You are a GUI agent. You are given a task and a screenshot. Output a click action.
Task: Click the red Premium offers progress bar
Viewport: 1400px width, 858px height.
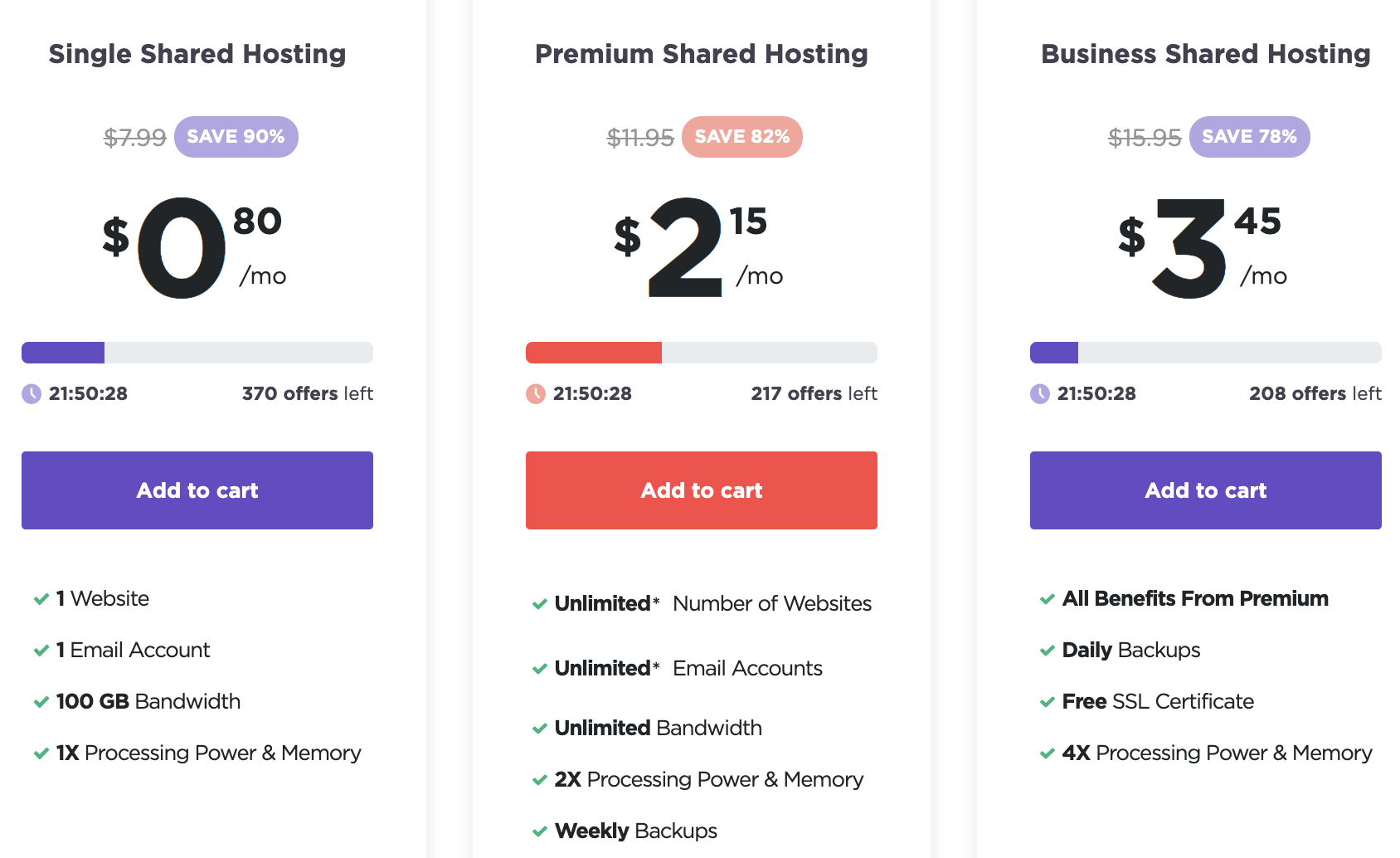coord(702,353)
